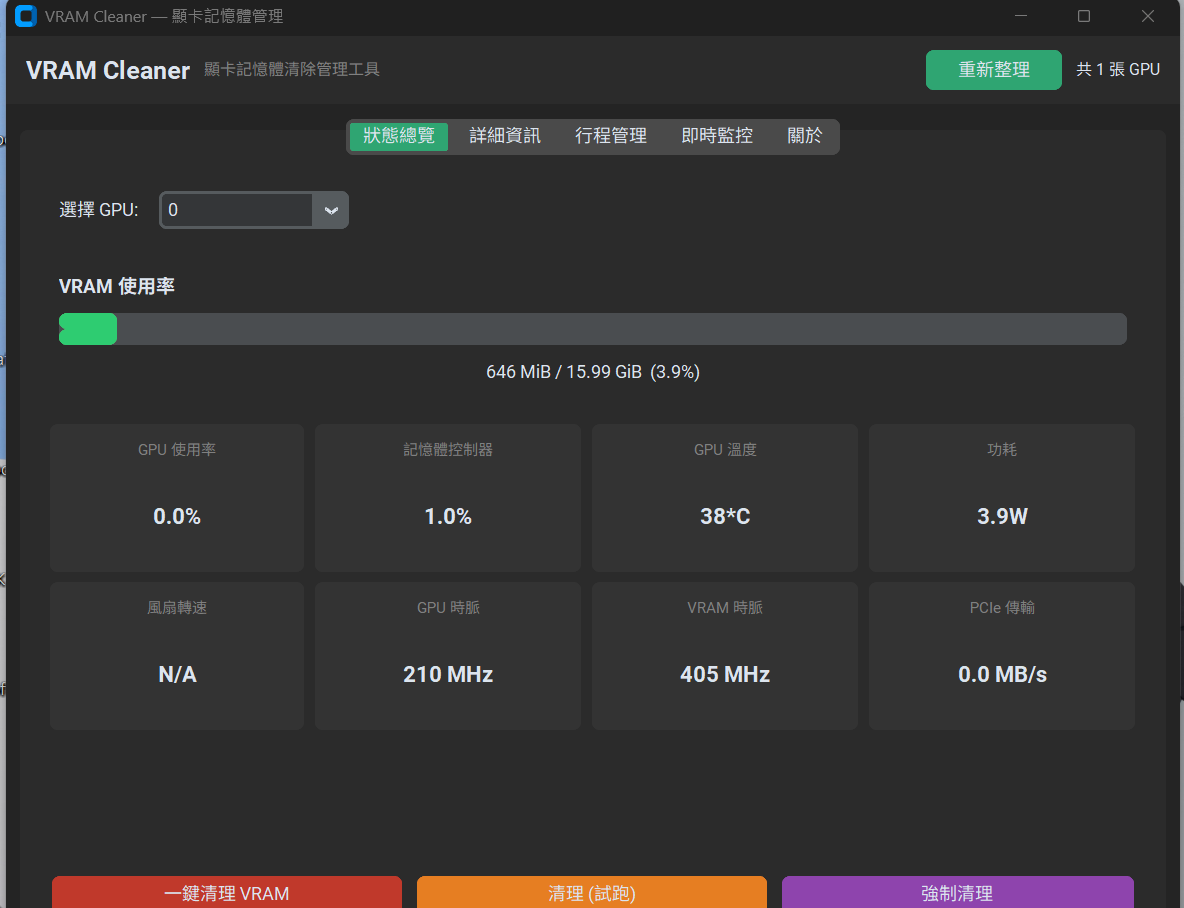Click the VRAM Cleaner header title
This screenshot has height=908, width=1184.
point(108,70)
